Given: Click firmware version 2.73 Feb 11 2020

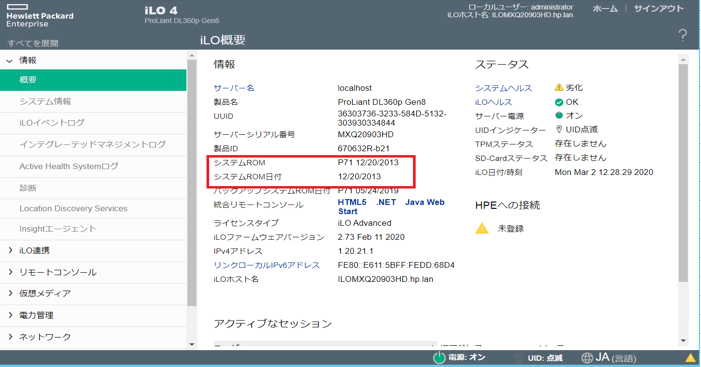Looking at the screenshot, I should coord(371,237).
